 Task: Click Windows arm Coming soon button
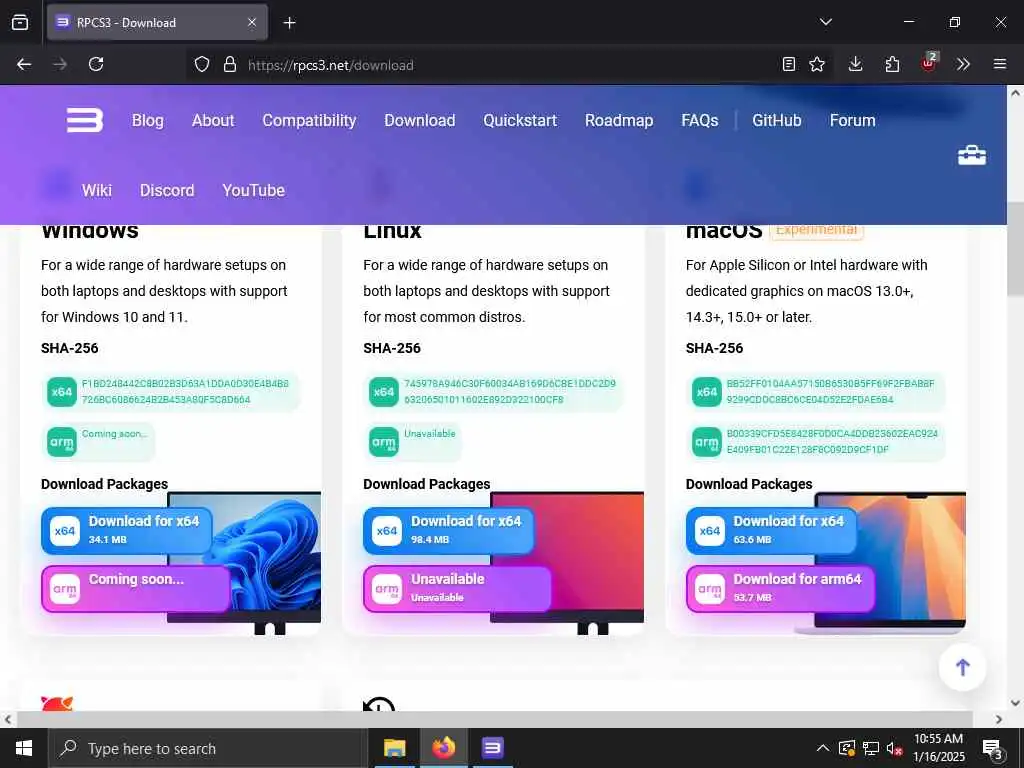(x=136, y=588)
